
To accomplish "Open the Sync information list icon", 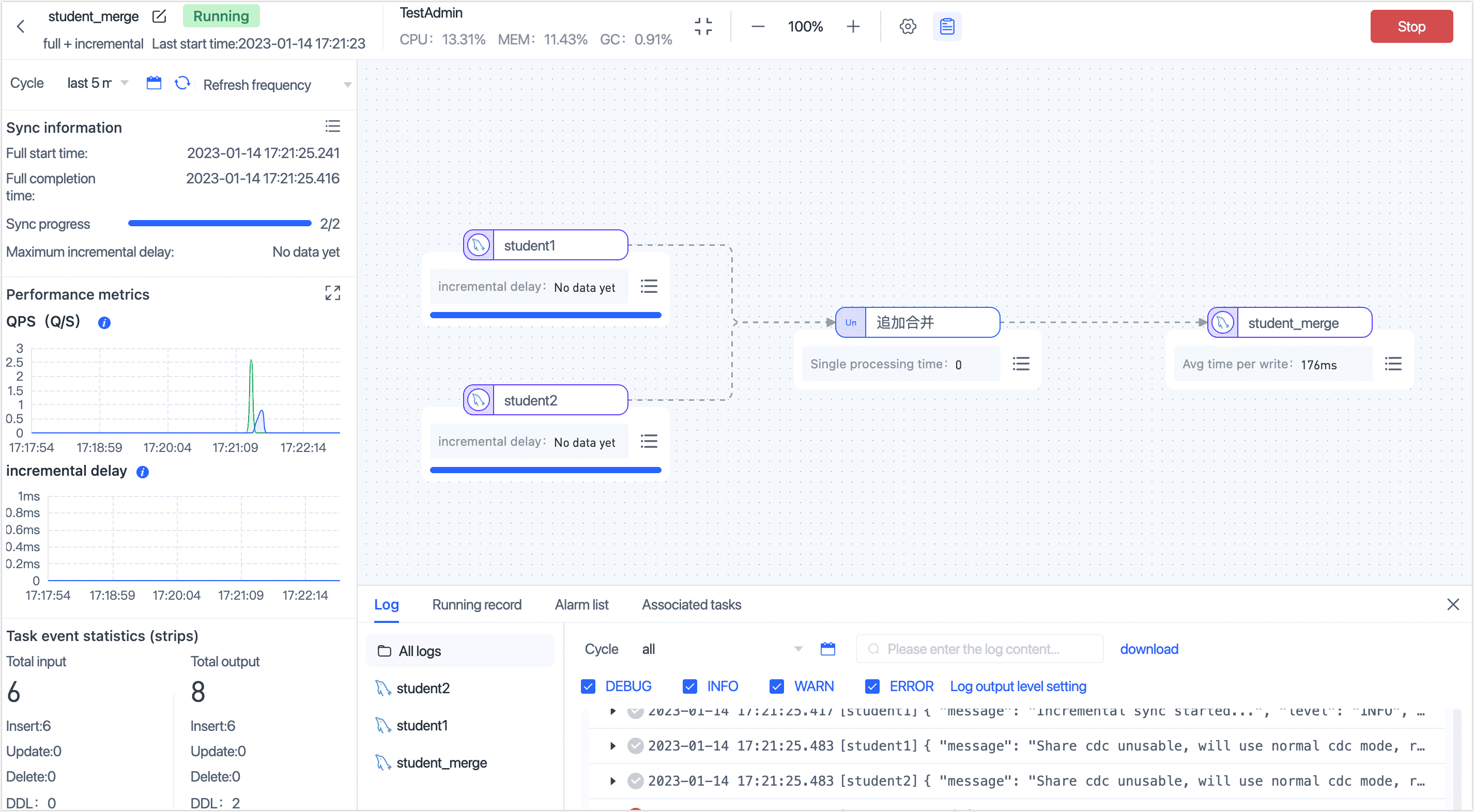I will pyautogui.click(x=332, y=127).
